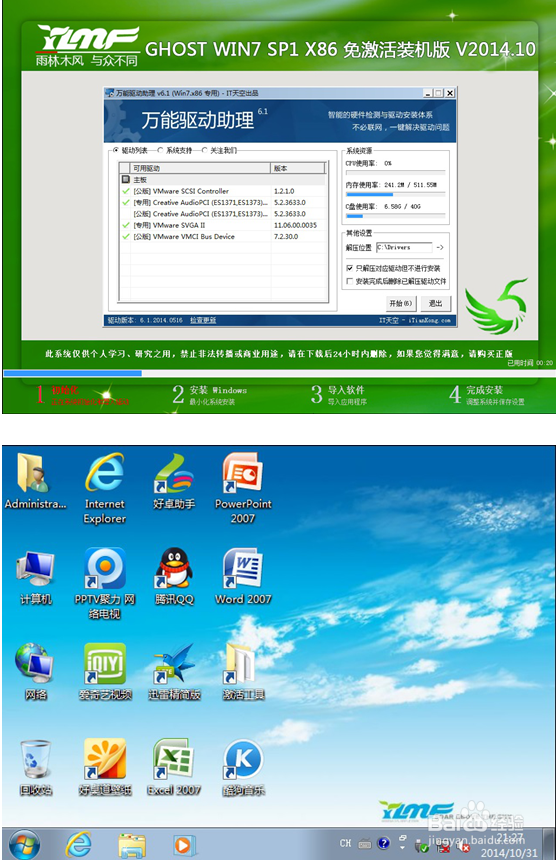Click the 版本 column header

[298, 168]
